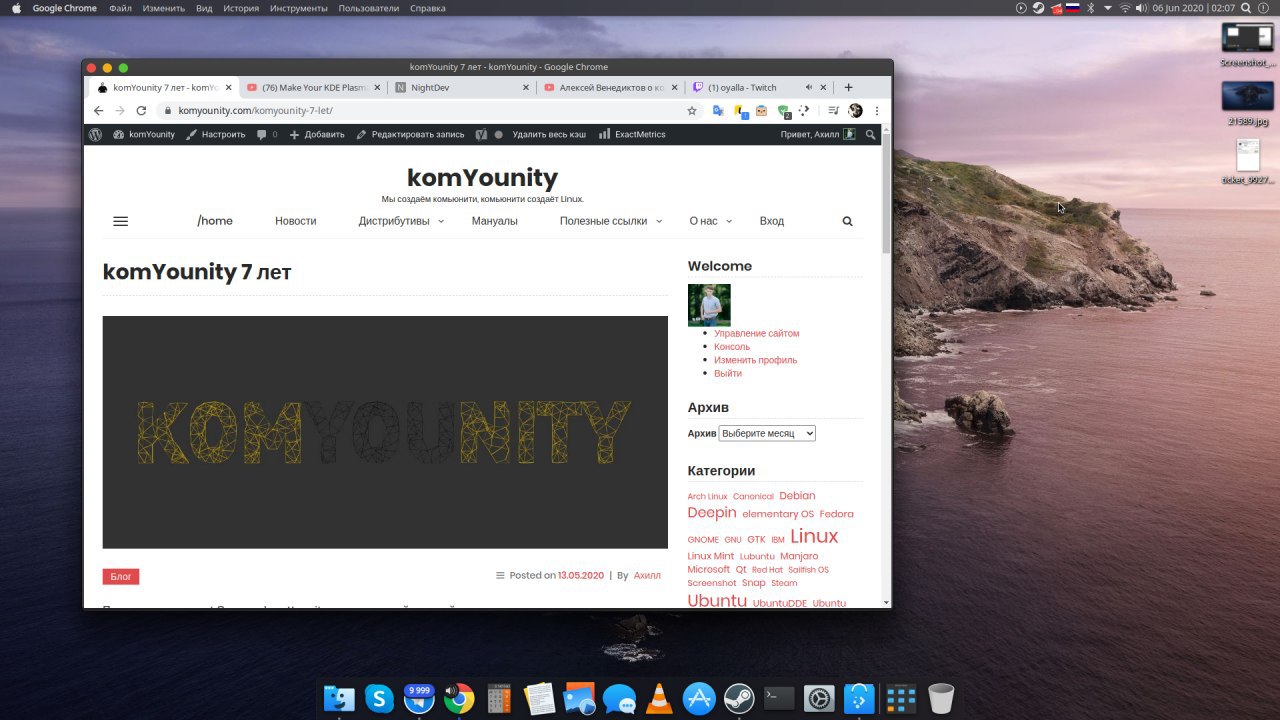Open Finder icon in the dock
This screenshot has height=720, width=1280.
click(340, 698)
